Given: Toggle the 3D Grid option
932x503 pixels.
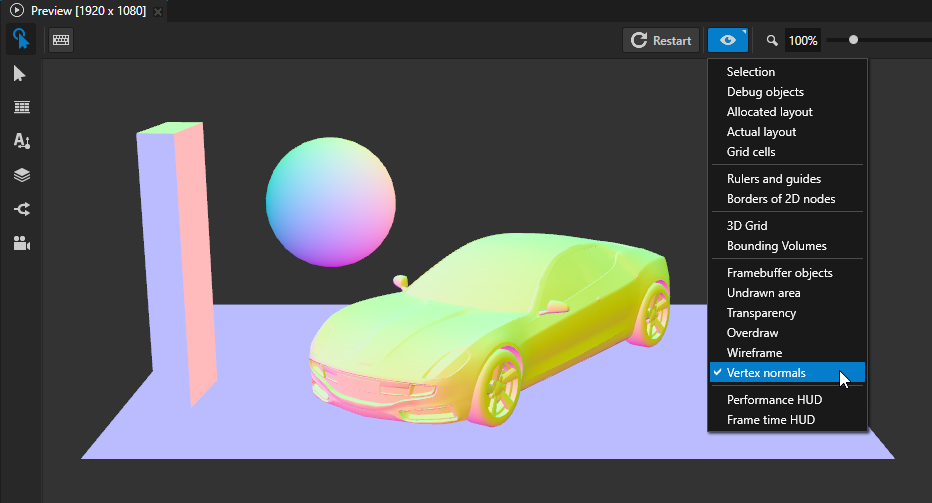Looking at the screenshot, I should coord(747,226).
